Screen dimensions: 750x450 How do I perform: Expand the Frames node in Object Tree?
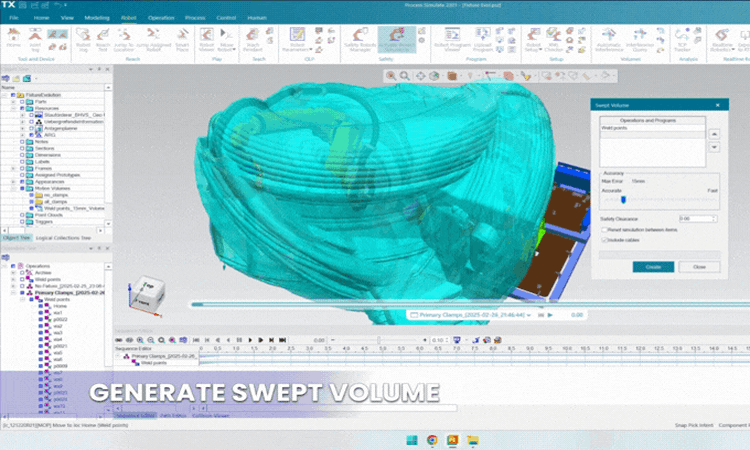tap(13, 168)
